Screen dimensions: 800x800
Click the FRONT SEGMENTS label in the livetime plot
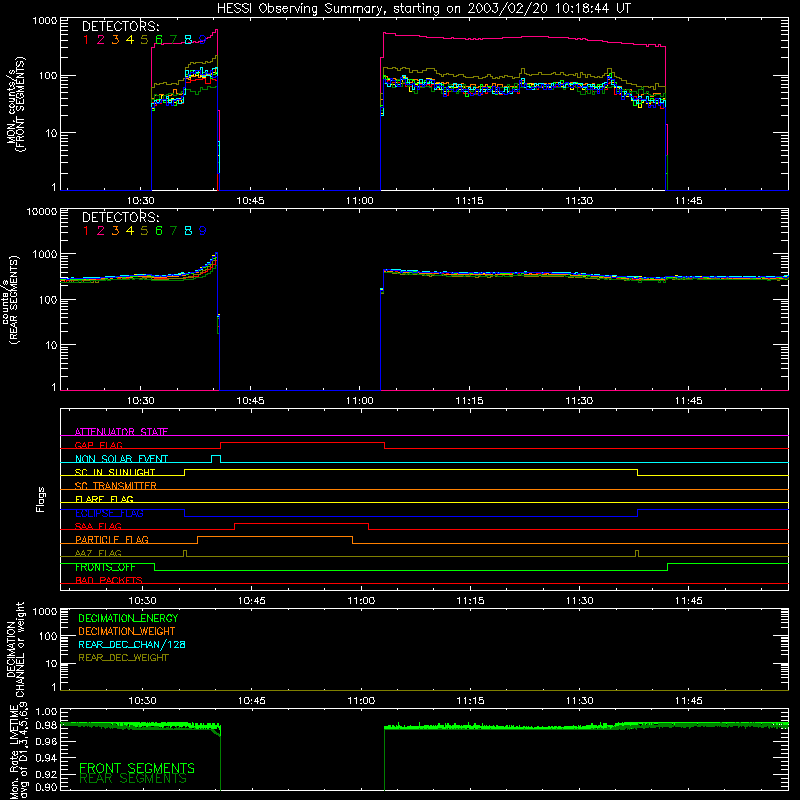(137, 768)
